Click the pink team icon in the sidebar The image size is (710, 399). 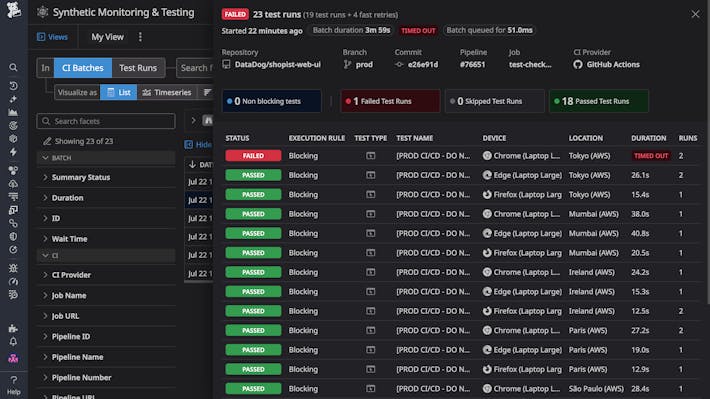point(13,359)
